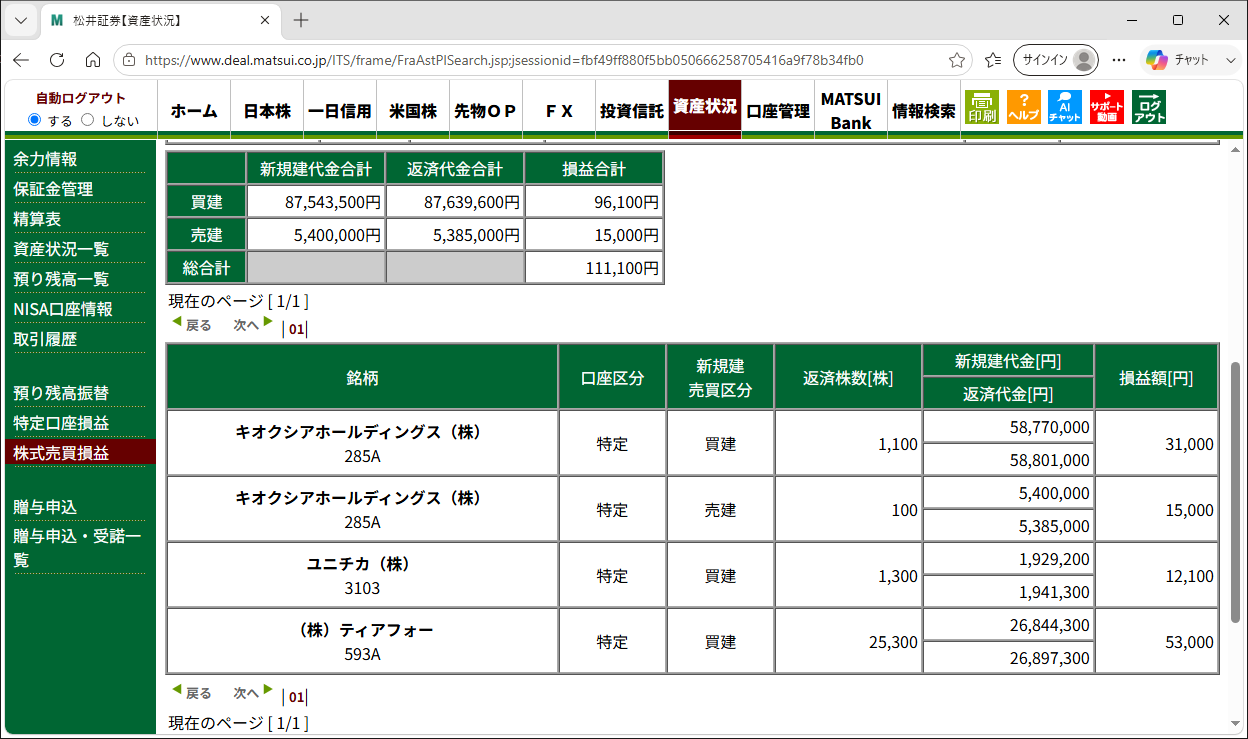Click the 損益額[円] column header
The image size is (1248, 739).
pos(1156,377)
